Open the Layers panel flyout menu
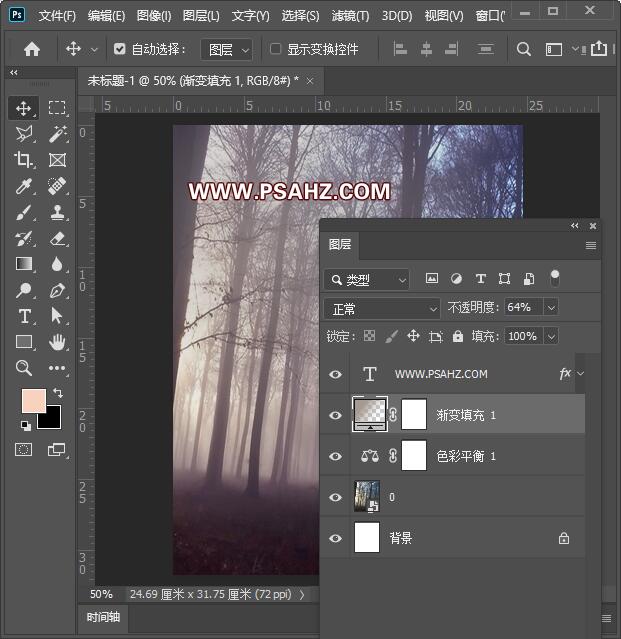 pos(591,245)
